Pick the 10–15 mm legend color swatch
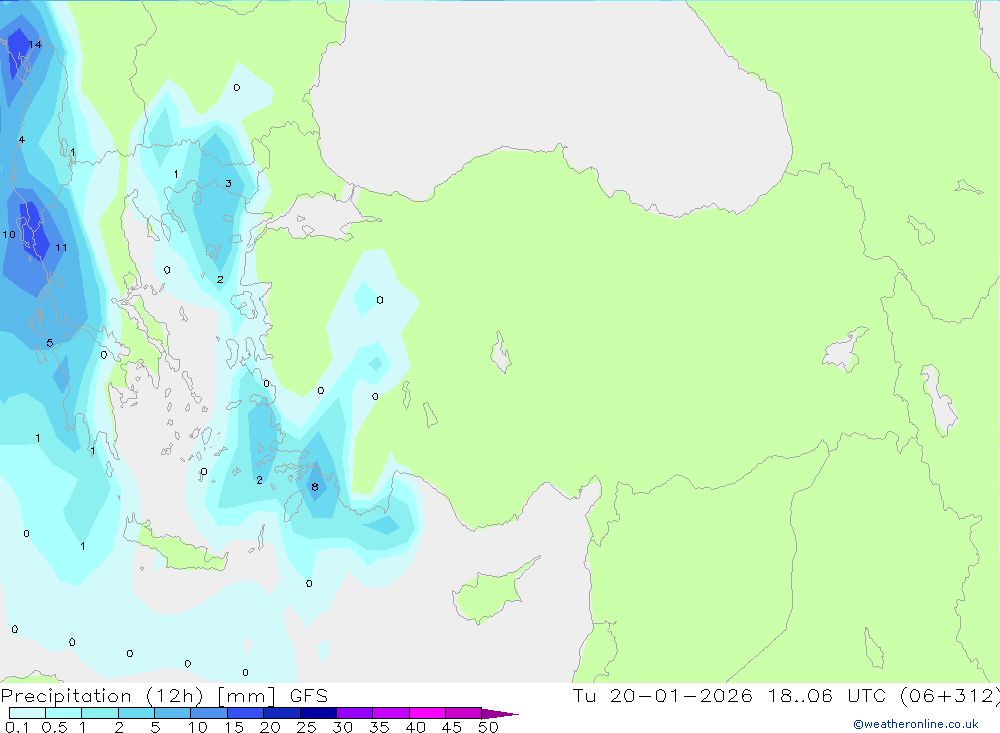 click(x=209, y=713)
